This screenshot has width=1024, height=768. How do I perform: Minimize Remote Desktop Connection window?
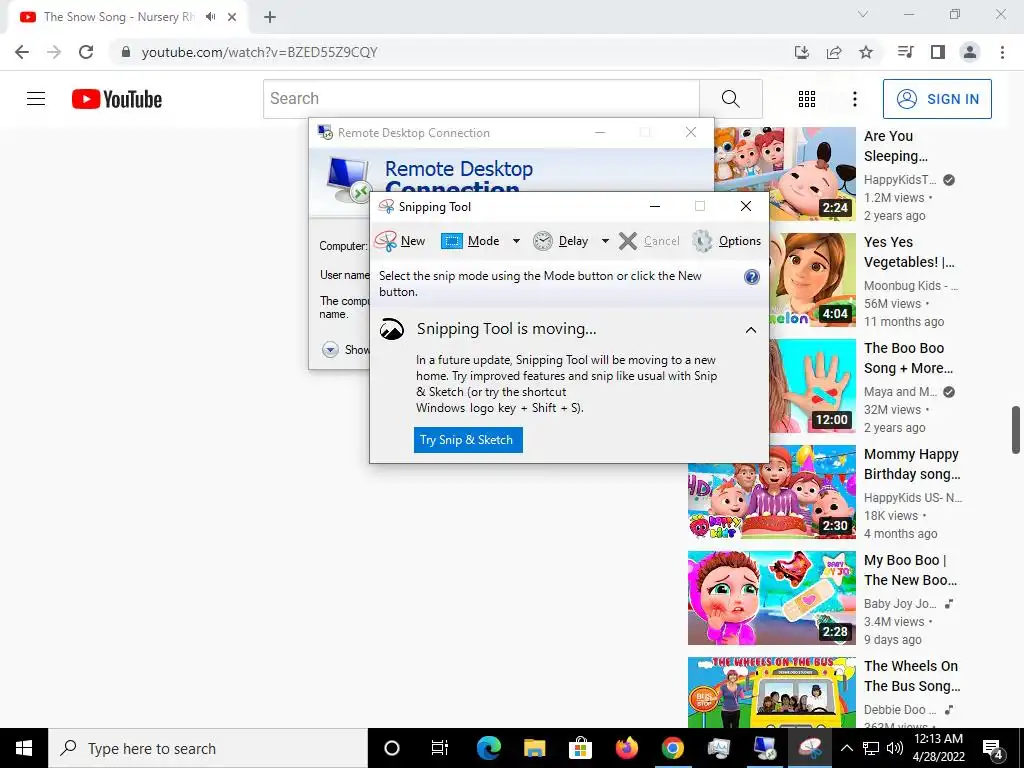click(x=600, y=133)
